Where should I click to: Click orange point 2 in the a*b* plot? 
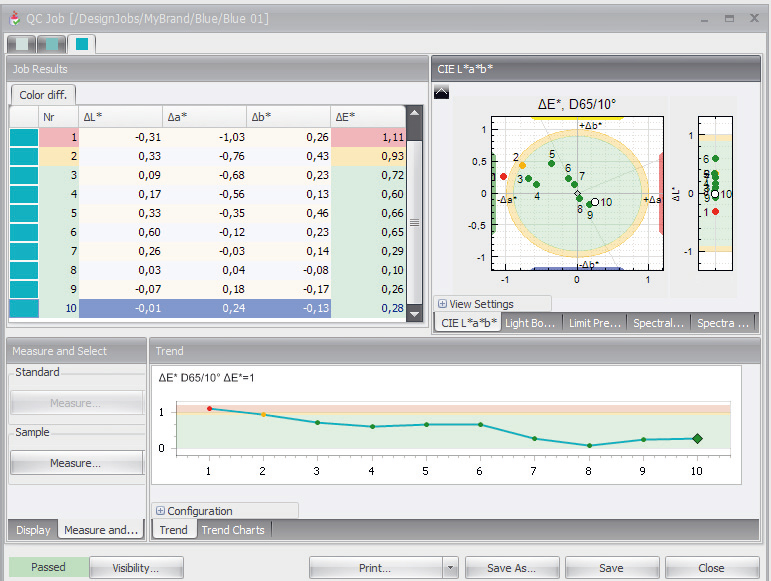[x=522, y=166]
